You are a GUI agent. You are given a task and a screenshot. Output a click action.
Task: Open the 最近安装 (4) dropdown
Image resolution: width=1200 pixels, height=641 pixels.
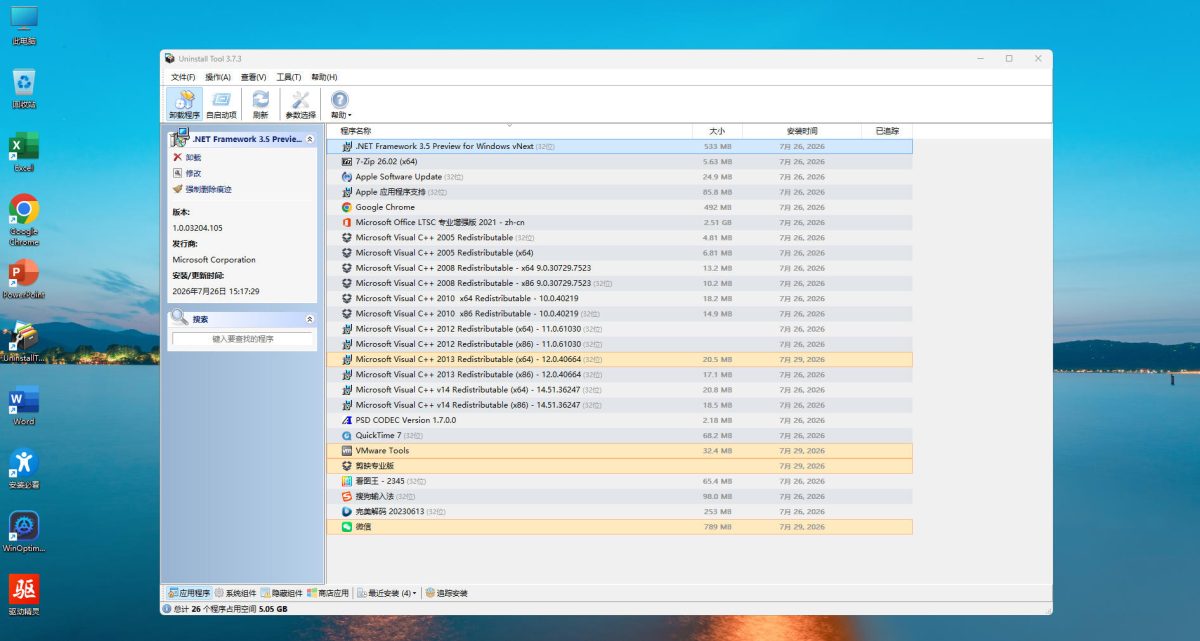click(x=388, y=593)
